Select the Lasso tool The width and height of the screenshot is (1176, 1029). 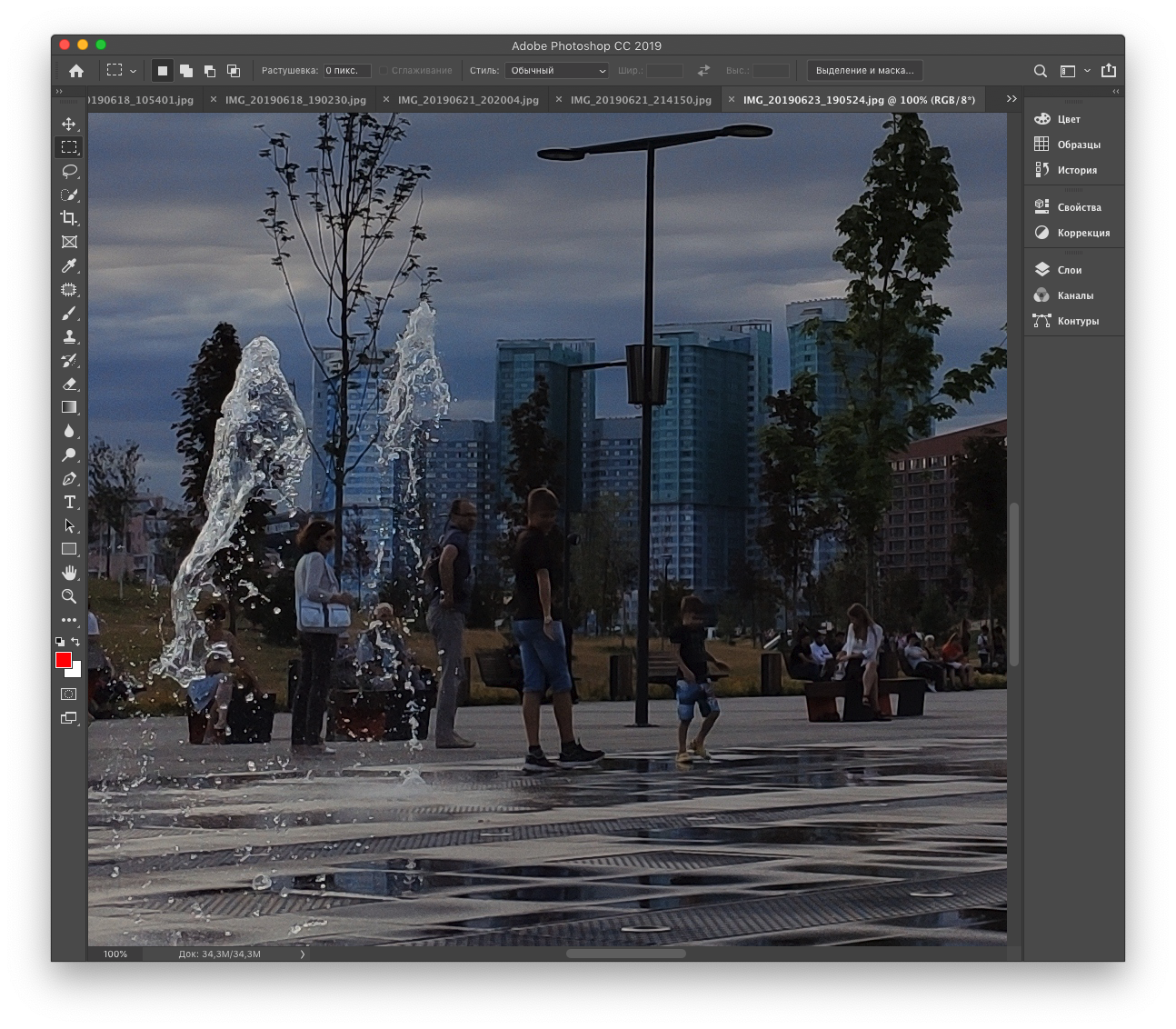(x=69, y=171)
